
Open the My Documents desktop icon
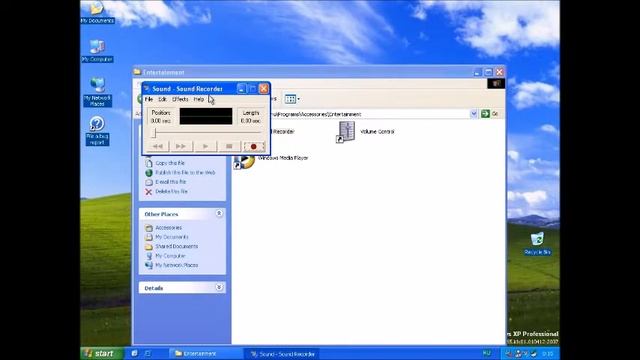coord(97,12)
